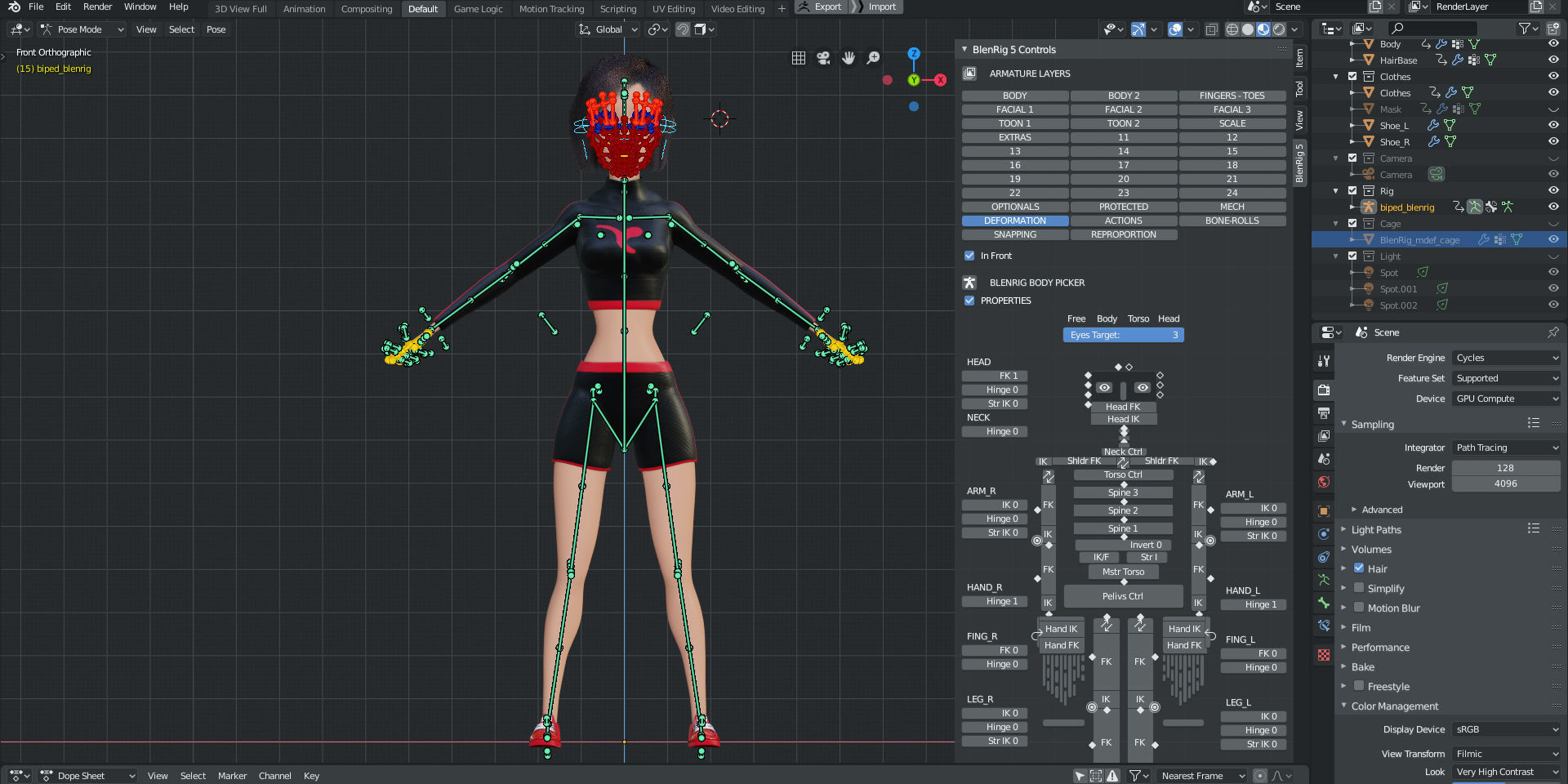The image size is (1568, 784).
Task: Toggle the Clothes collection checkbox in outliner
Action: coord(1352,76)
